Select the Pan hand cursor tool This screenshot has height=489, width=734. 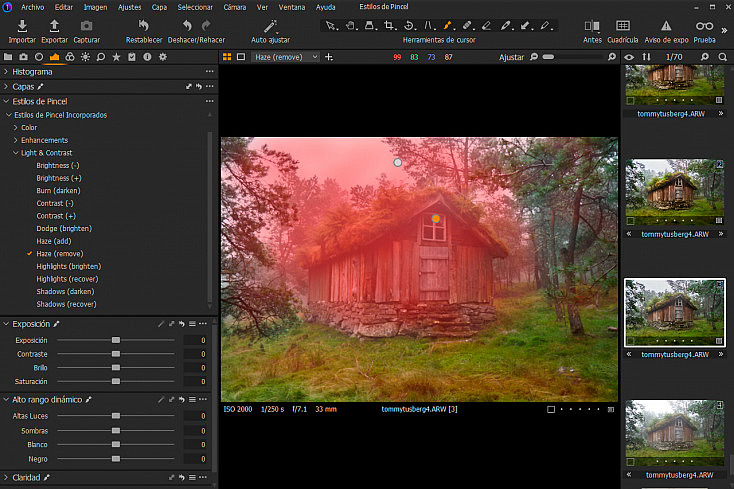point(350,26)
